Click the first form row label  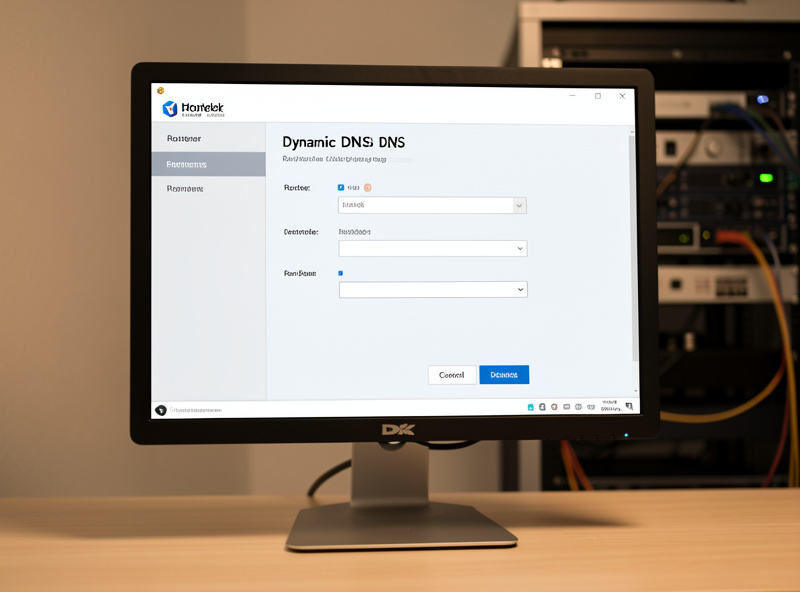297,188
